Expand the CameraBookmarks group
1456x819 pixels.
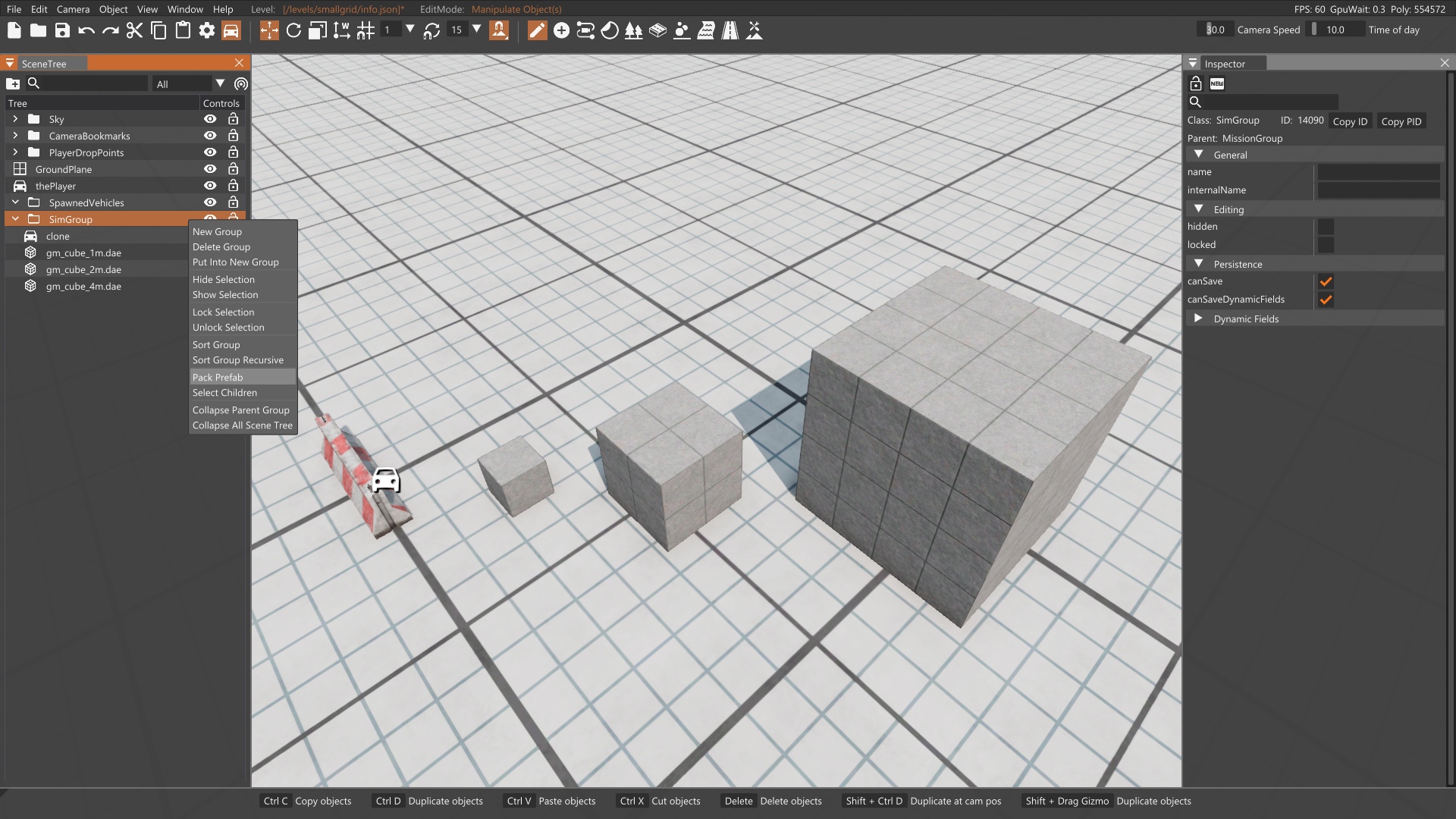point(15,136)
